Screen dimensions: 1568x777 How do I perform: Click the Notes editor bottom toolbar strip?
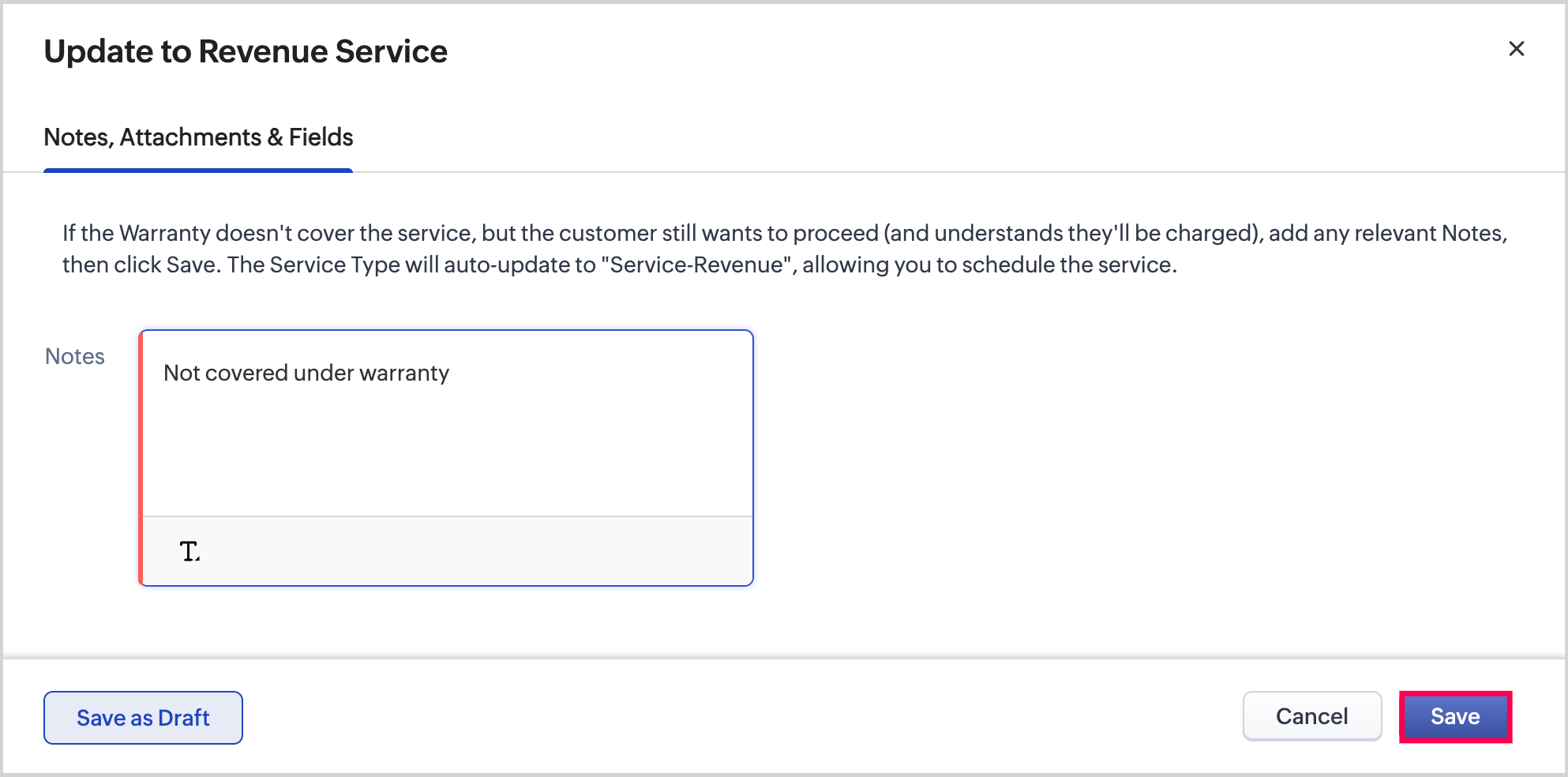[474, 551]
